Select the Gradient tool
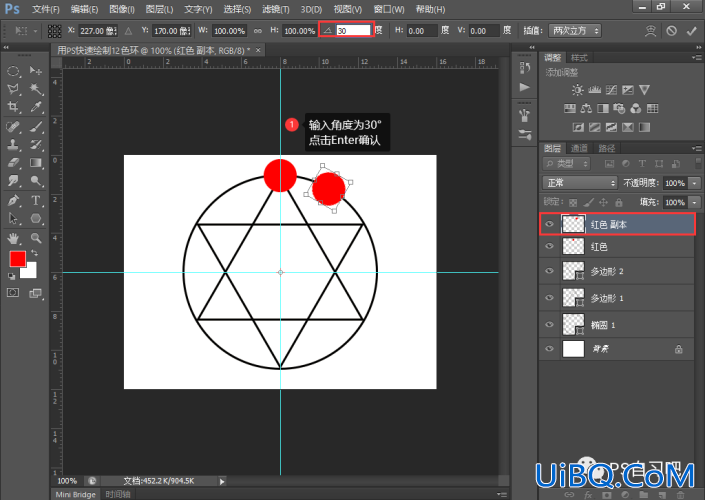 [36, 163]
